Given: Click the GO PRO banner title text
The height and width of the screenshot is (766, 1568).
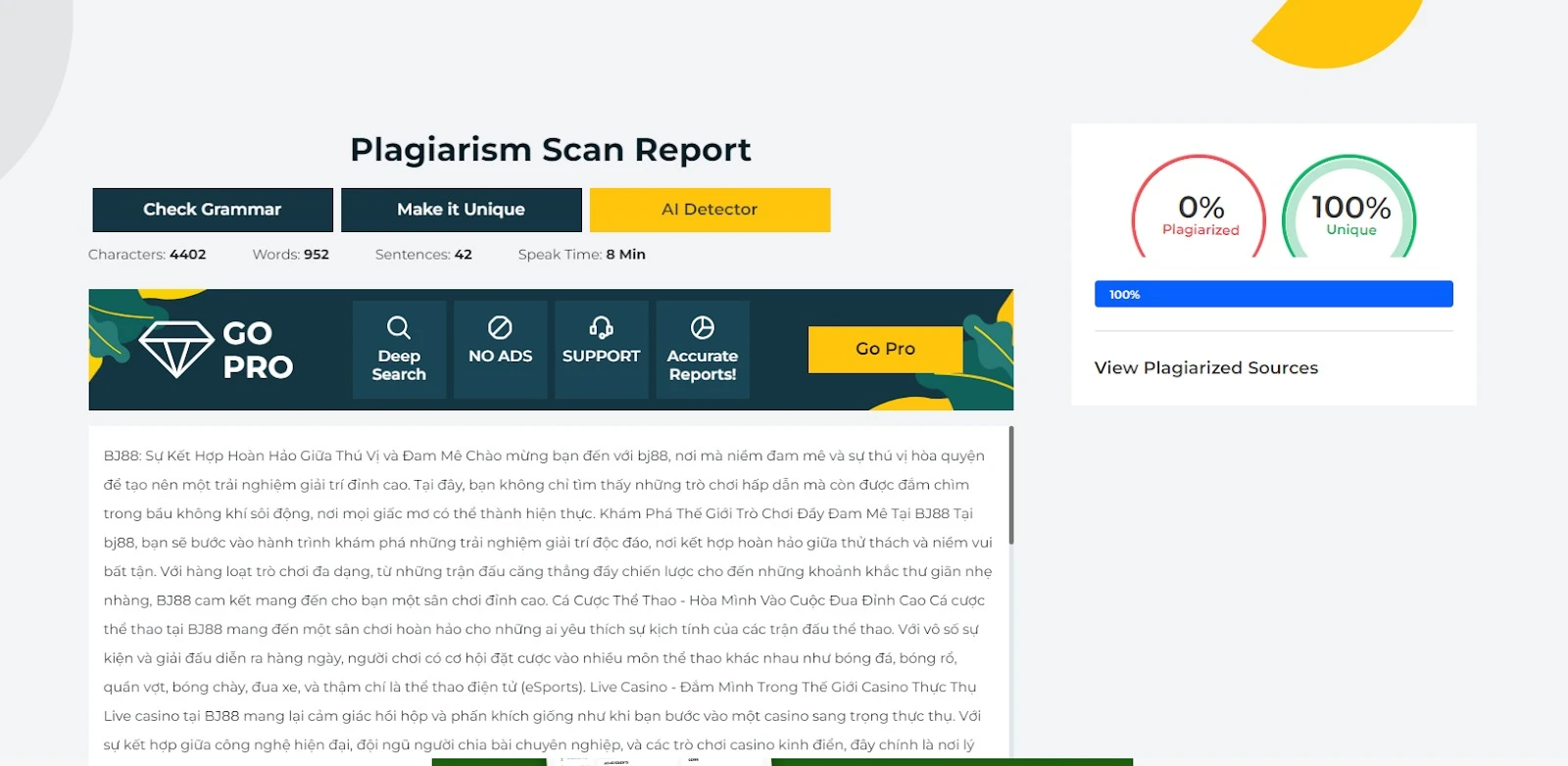Looking at the screenshot, I should (x=258, y=350).
